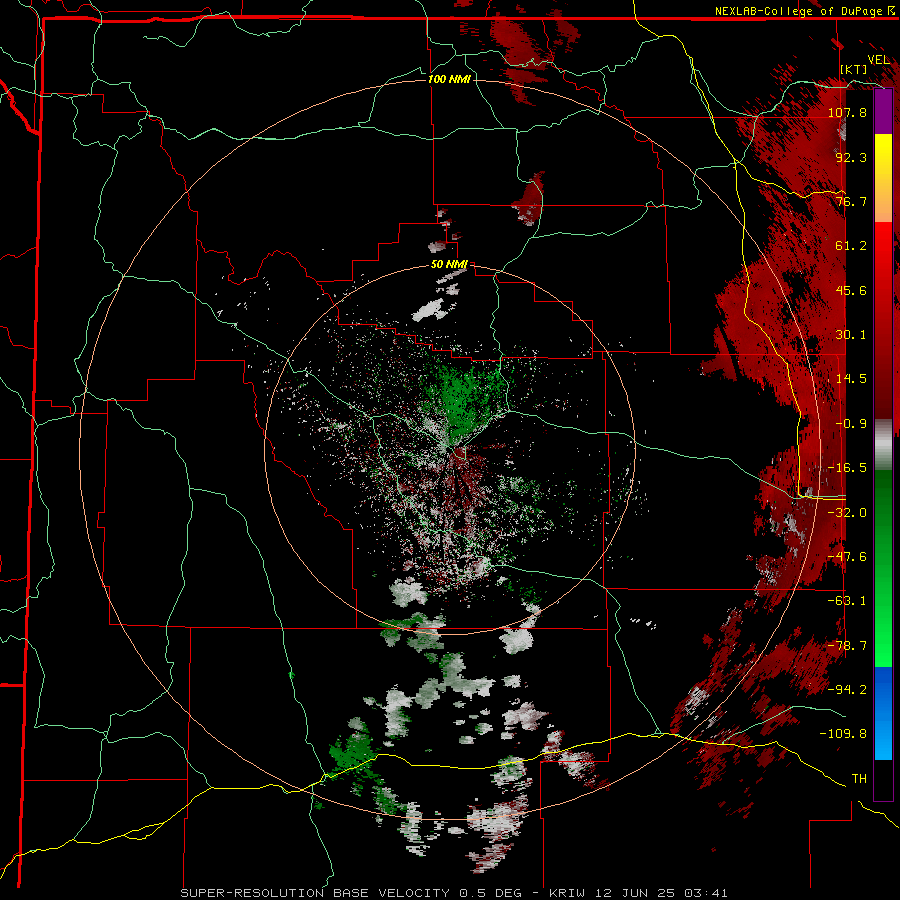Screen dimensions: 900x900
Task: Click the -109.8 legend value
Action: pyautogui.click(x=843, y=734)
